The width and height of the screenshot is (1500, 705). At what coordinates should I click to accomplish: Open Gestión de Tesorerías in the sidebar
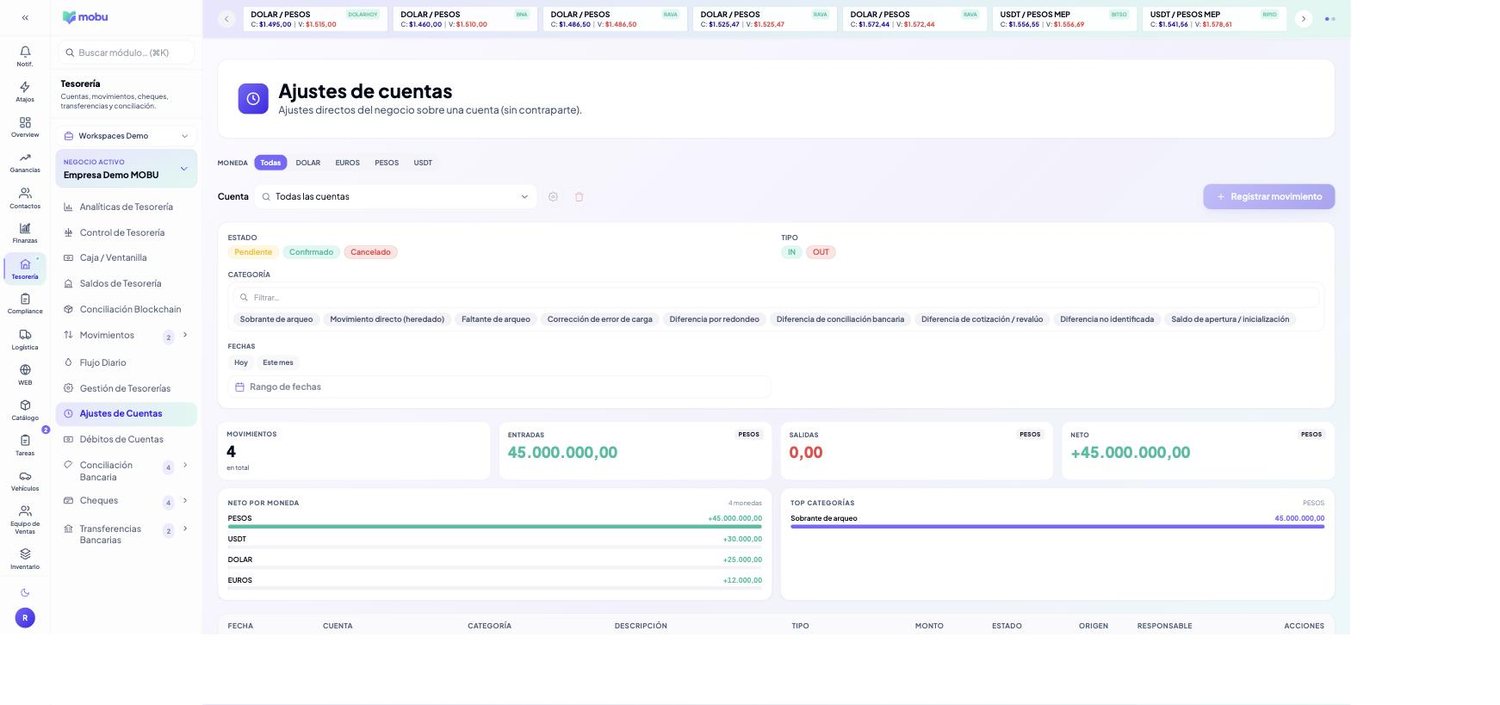tap(126, 389)
